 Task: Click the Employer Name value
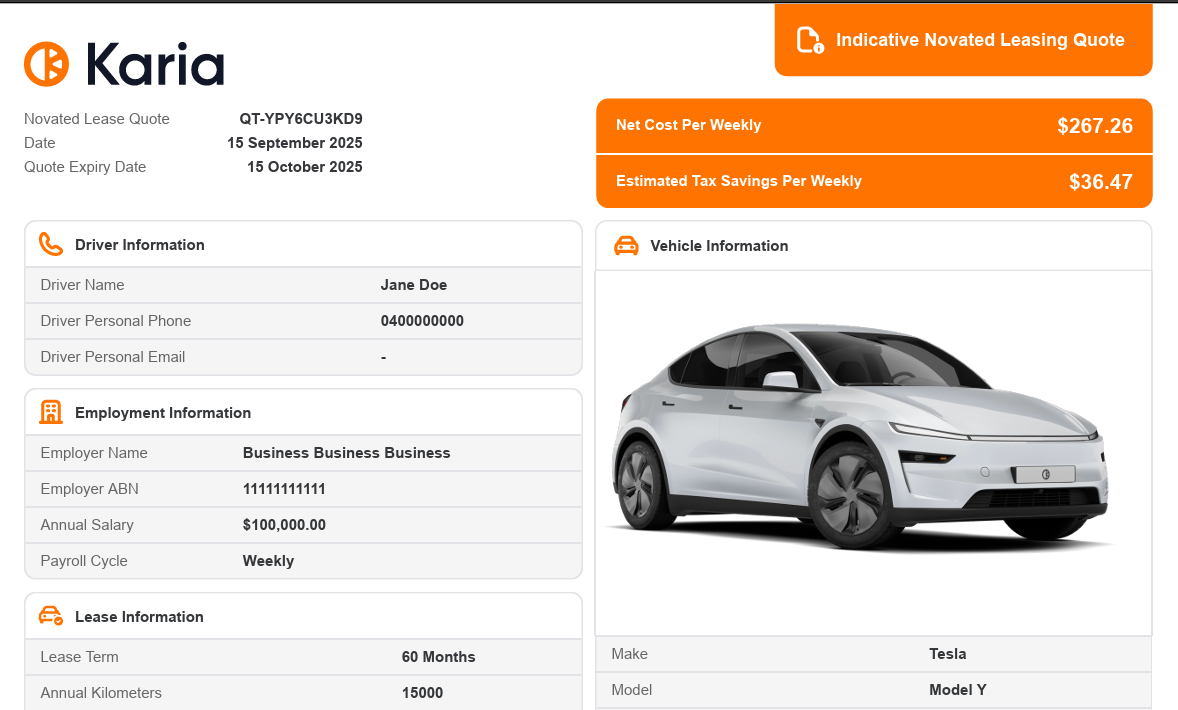coord(346,453)
